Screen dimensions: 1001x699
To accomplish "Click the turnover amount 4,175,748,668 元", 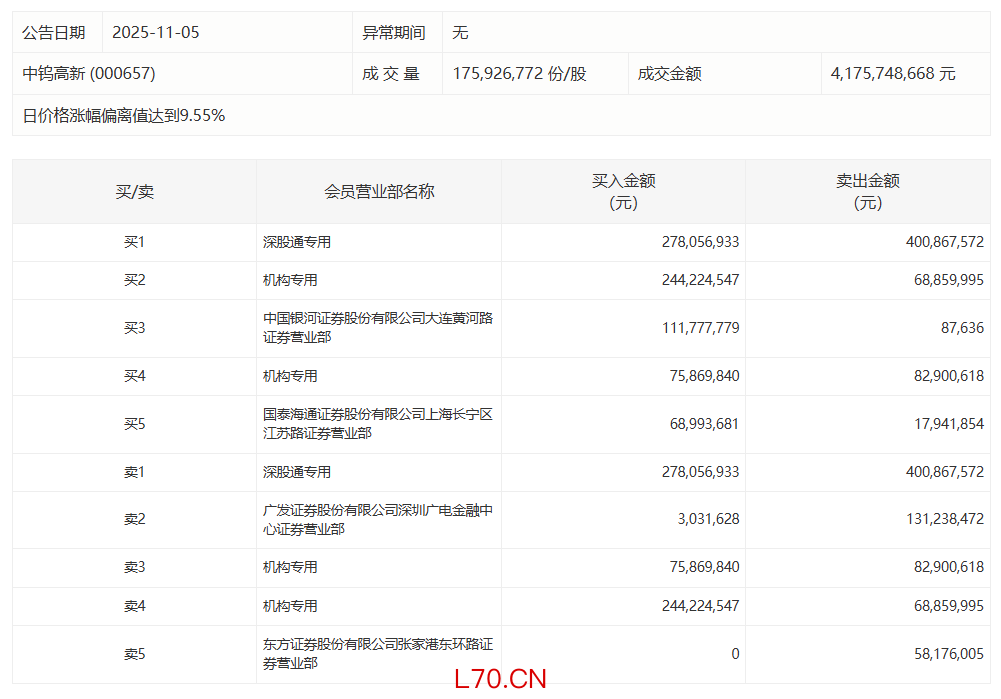I will pyautogui.click(x=893, y=74).
